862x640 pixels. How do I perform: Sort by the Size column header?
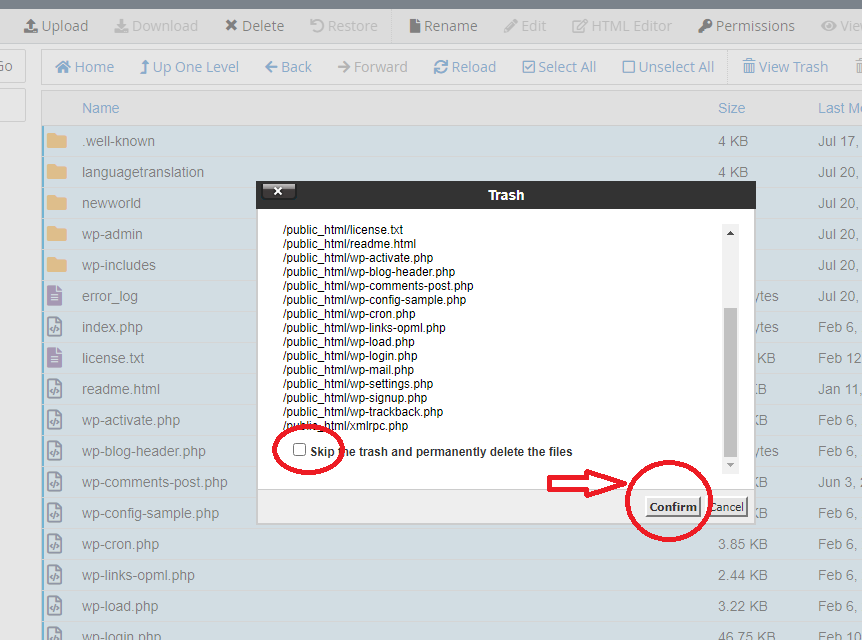tap(731, 108)
